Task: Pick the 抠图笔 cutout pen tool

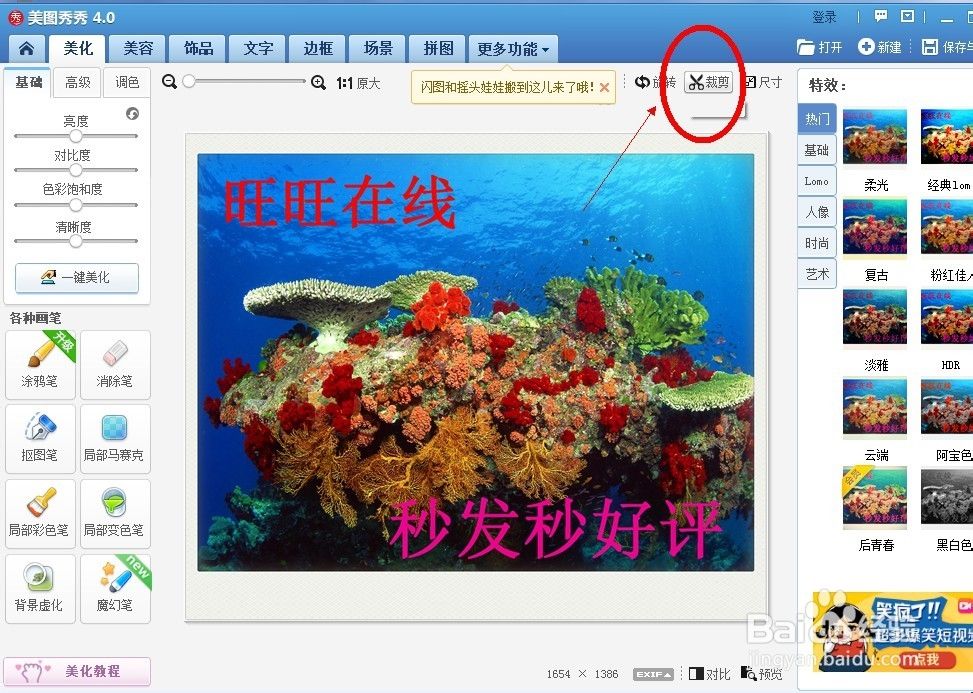Action: (x=40, y=439)
